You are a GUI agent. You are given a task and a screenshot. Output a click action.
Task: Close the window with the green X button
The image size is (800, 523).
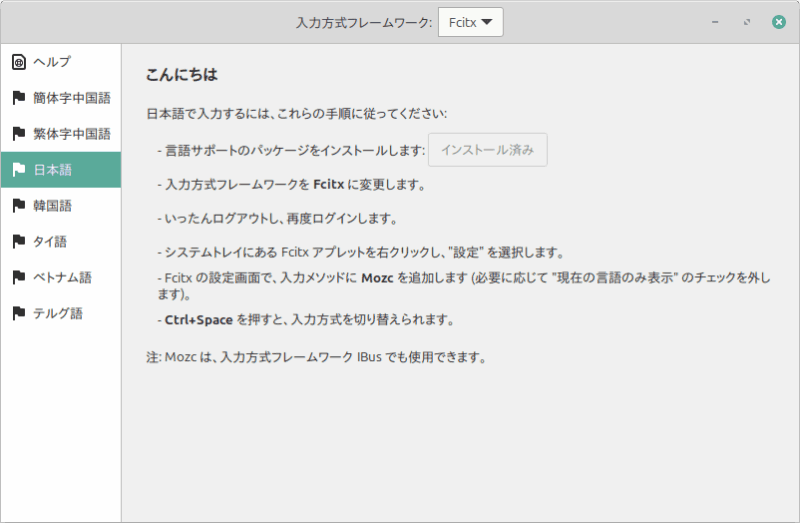[778, 22]
